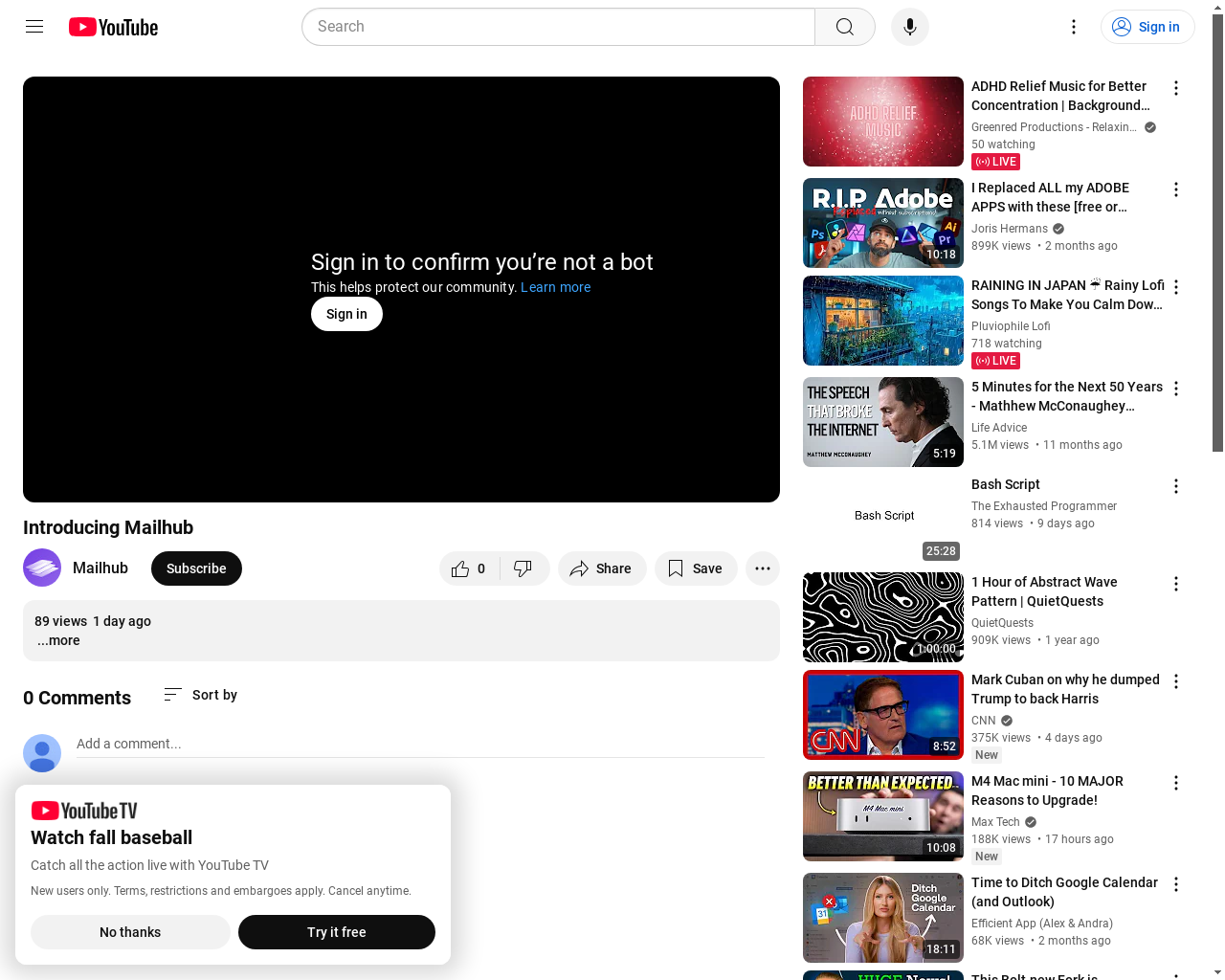Open options for Abstract Wave Pattern video
The width and height of the screenshot is (1225, 980).
click(x=1176, y=584)
